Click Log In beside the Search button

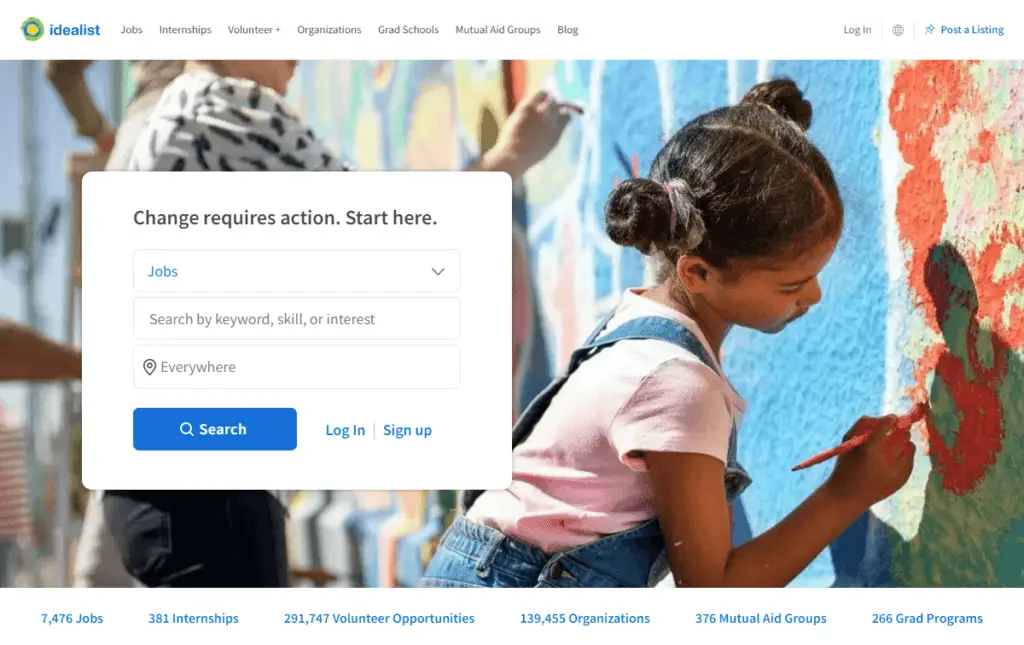(345, 430)
